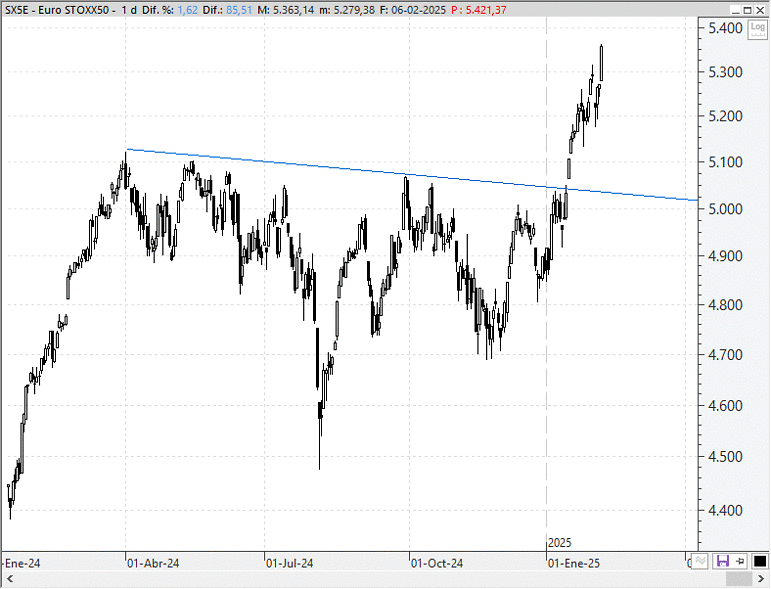The height and width of the screenshot is (589, 771).
Task: Click the 5.200 price axis label
Action: pyautogui.click(x=725, y=117)
